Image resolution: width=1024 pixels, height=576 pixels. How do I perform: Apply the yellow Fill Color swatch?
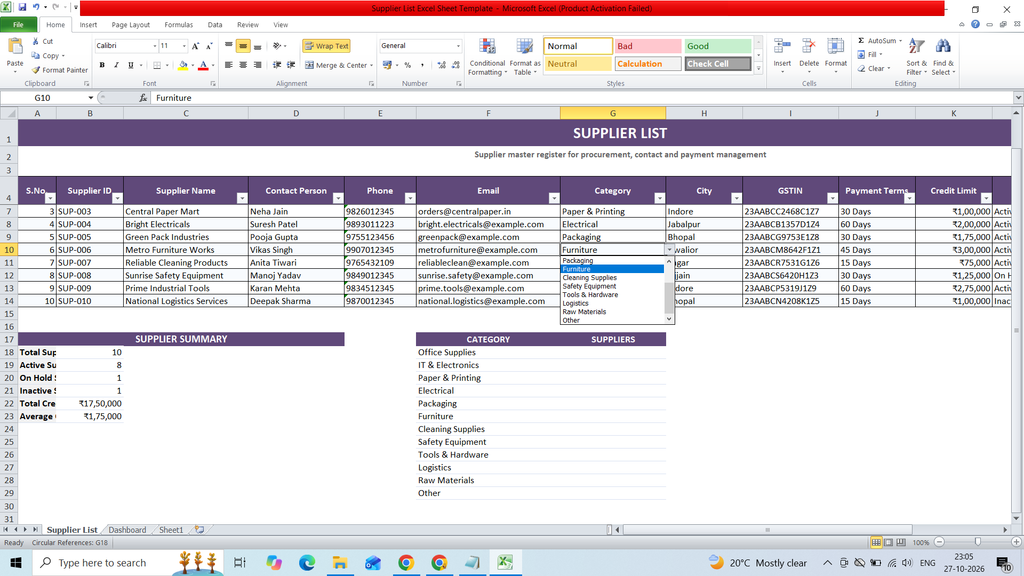[x=183, y=65]
